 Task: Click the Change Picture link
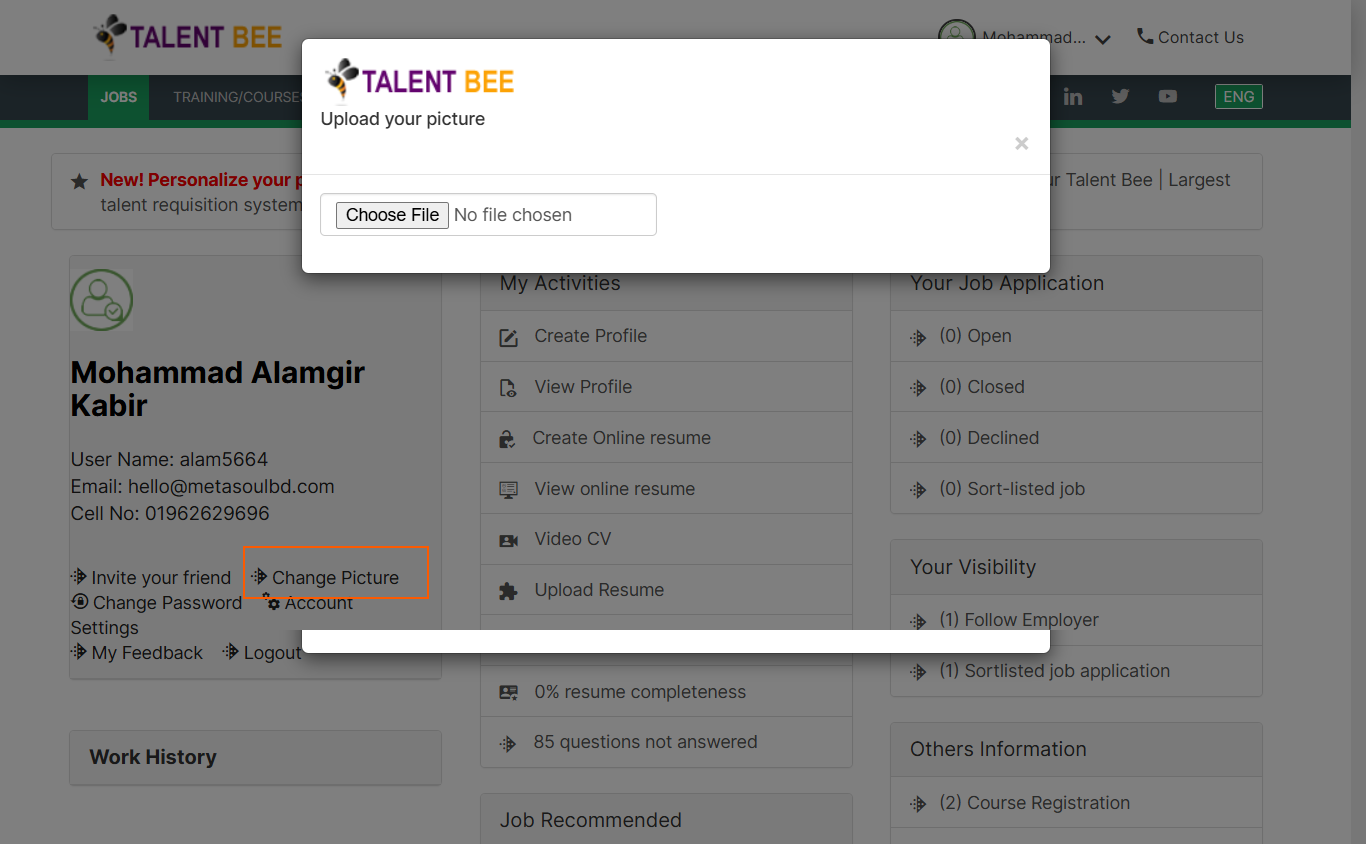[335, 578]
